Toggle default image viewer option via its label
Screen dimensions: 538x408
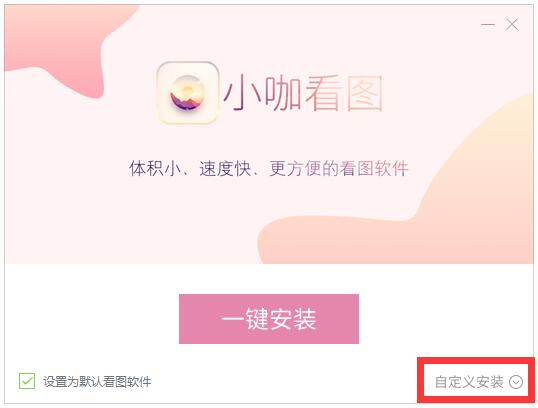pos(97,382)
